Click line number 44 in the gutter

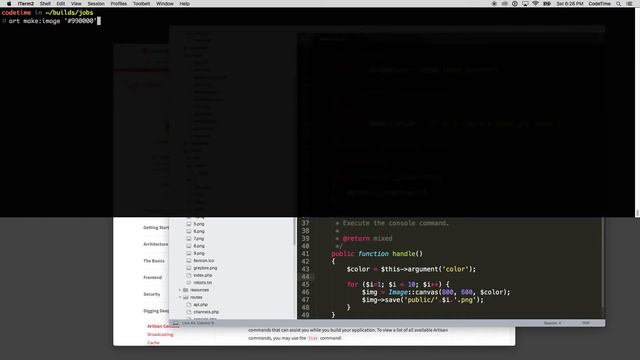tap(305, 277)
